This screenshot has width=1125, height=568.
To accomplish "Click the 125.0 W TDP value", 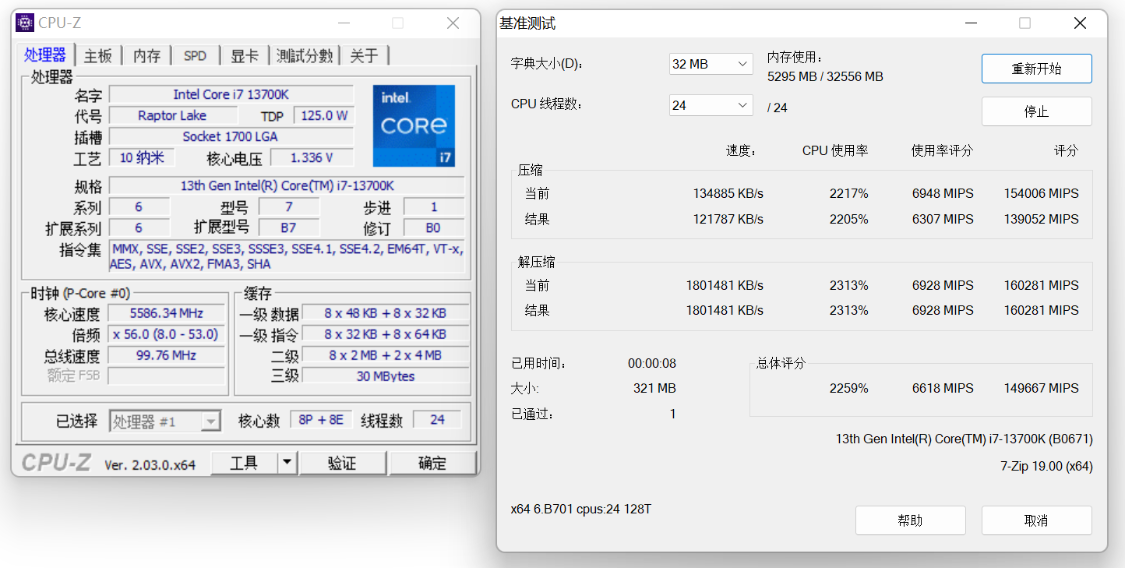I will tap(324, 115).
